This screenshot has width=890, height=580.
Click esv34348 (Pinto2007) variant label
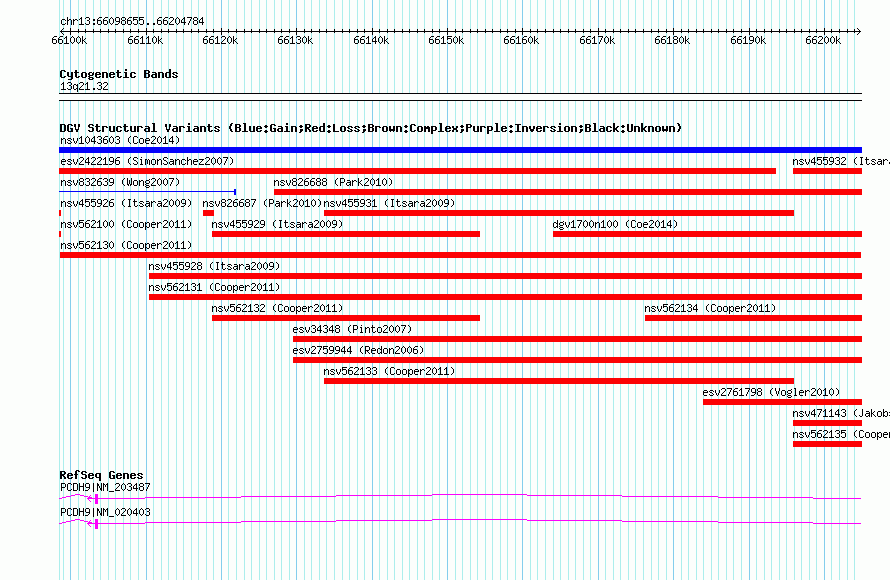click(x=352, y=329)
